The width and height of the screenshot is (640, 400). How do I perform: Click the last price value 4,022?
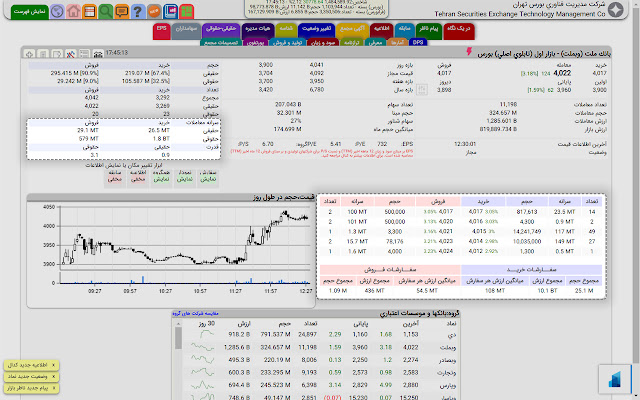(x=562, y=73)
